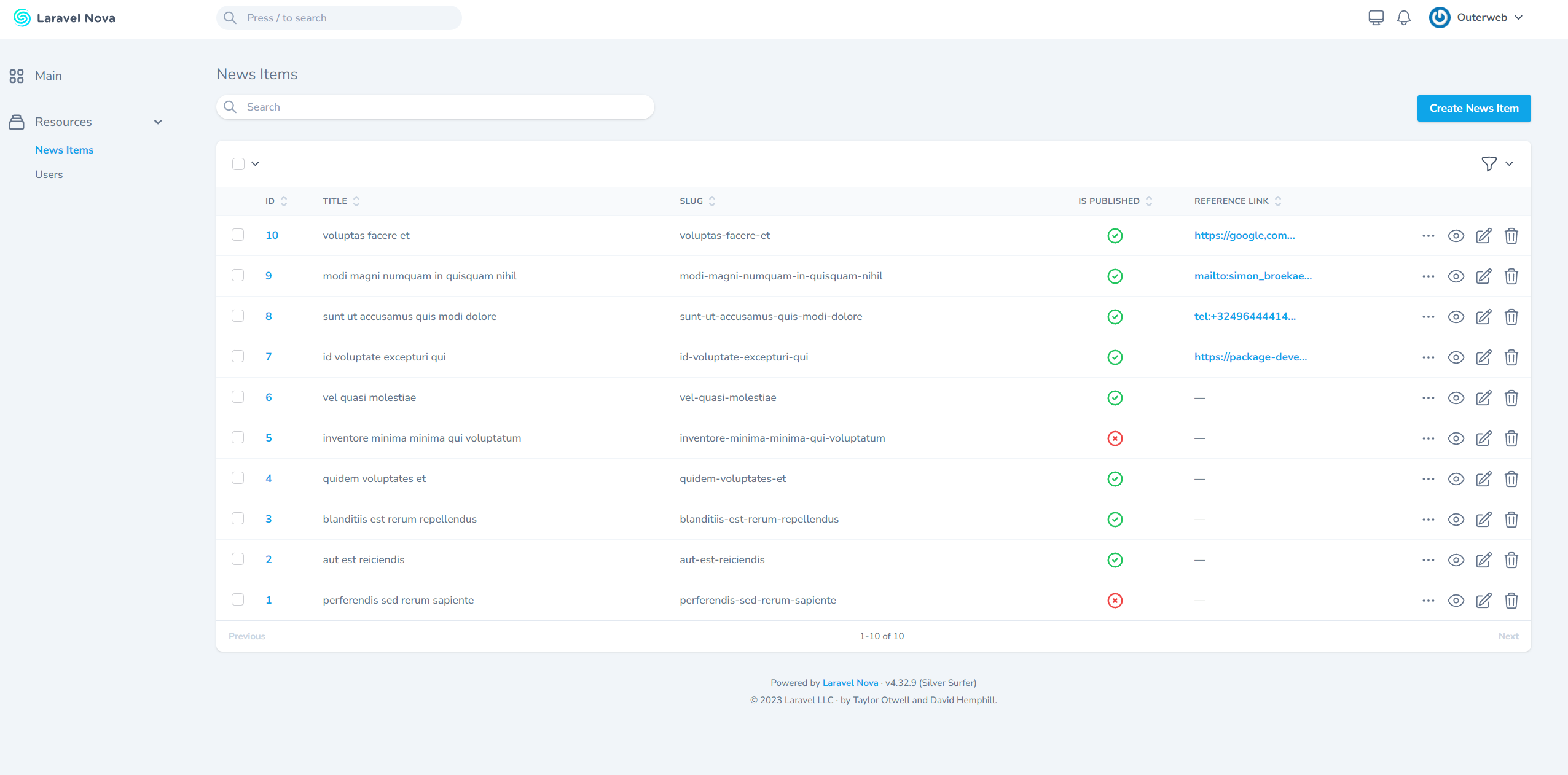The height and width of the screenshot is (775, 1568).
Task: Select the checkbox next to "aut est reiciendis"
Action: tap(238, 559)
